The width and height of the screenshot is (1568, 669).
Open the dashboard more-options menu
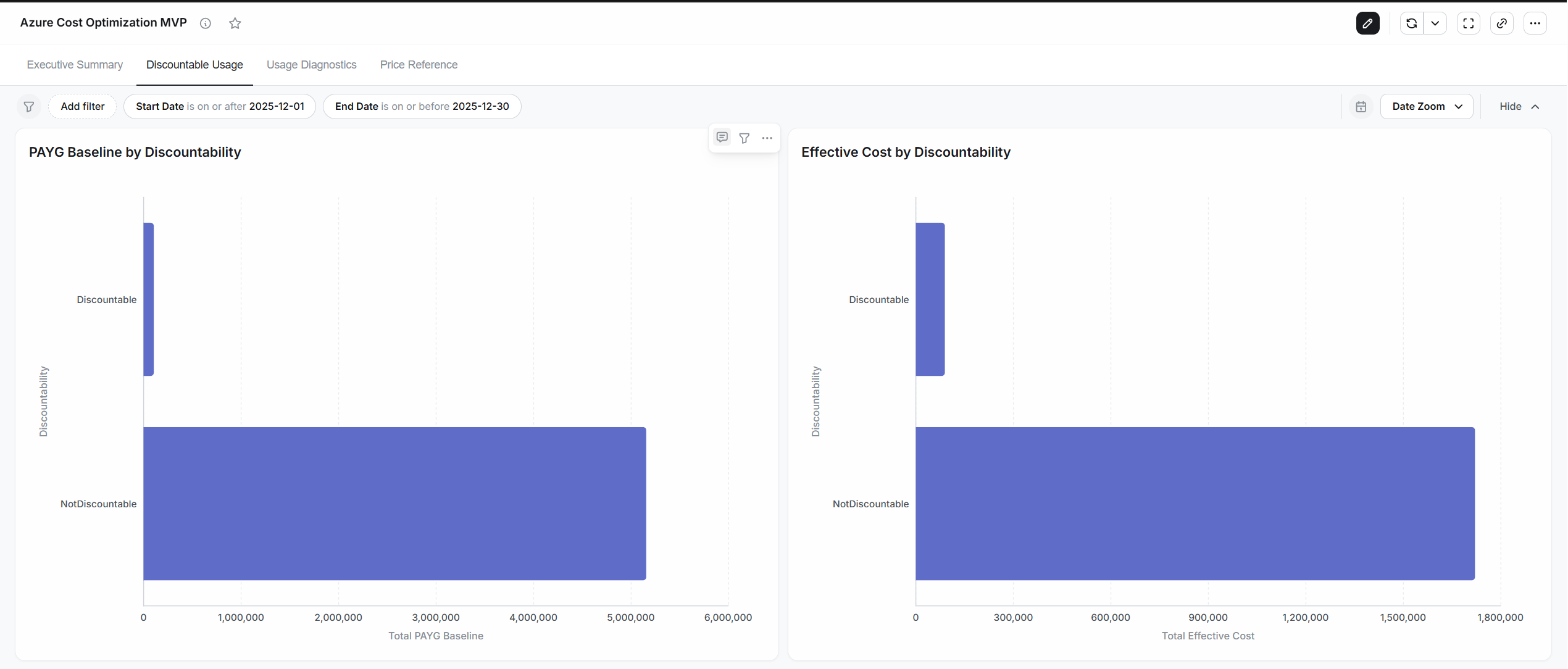pyautogui.click(x=1535, y=23)
